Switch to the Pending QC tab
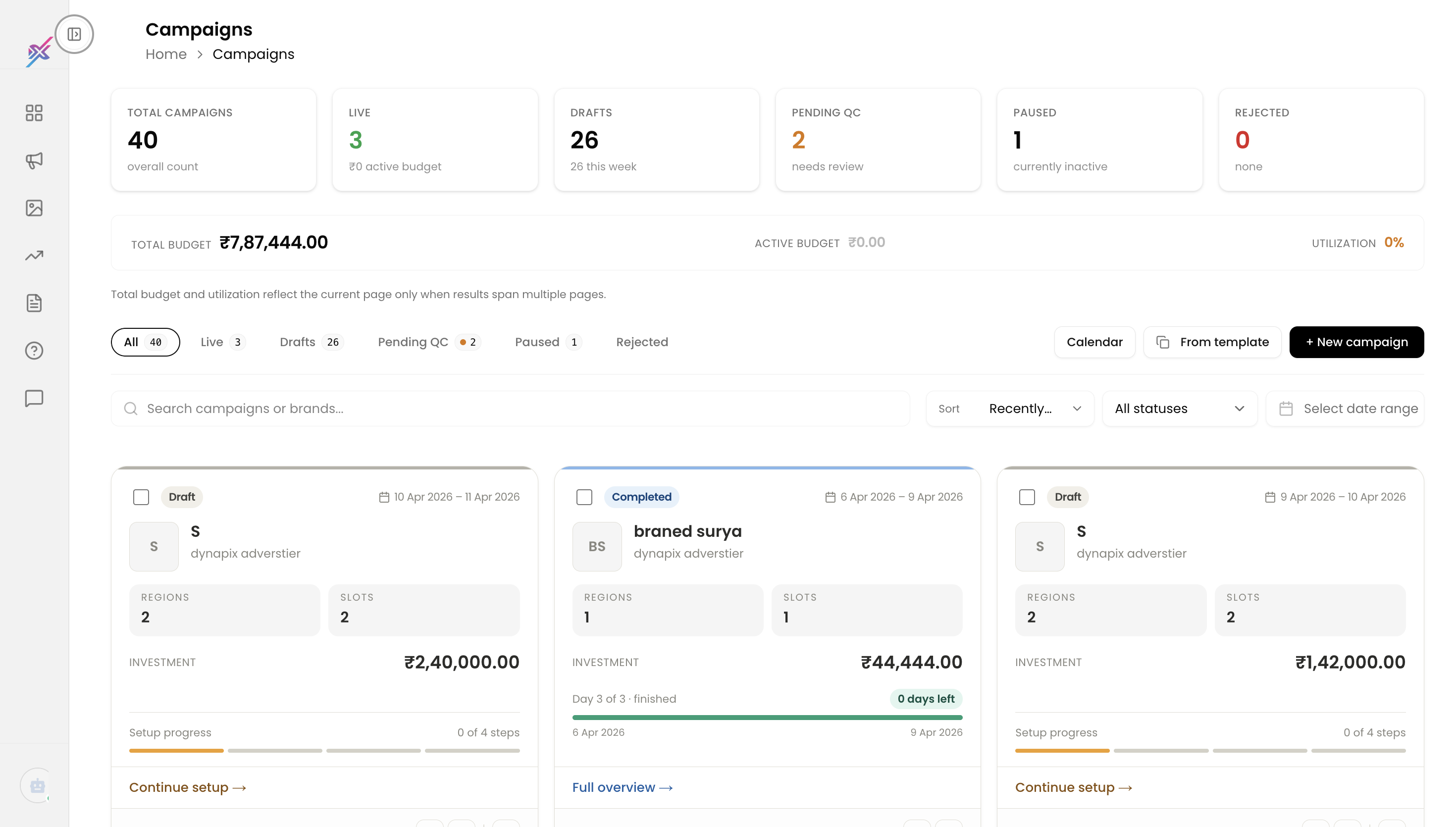1456x827 pixels. click(x=429, y=342)
